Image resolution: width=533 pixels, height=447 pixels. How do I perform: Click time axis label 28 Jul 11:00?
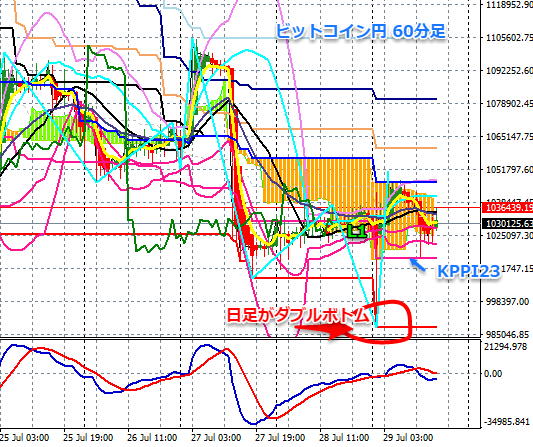tap(344, 437)
